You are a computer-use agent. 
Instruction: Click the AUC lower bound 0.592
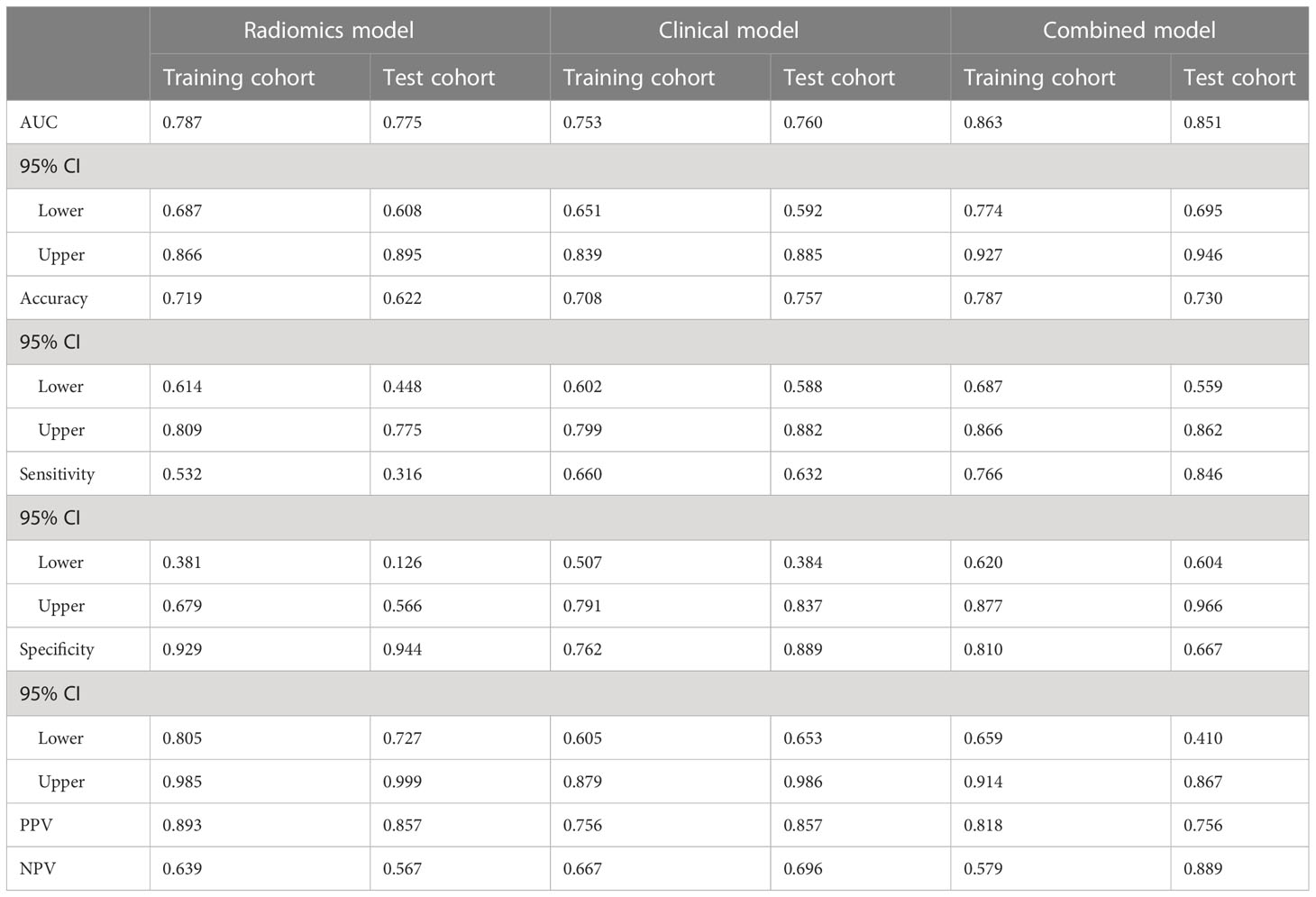coord(803,211)
